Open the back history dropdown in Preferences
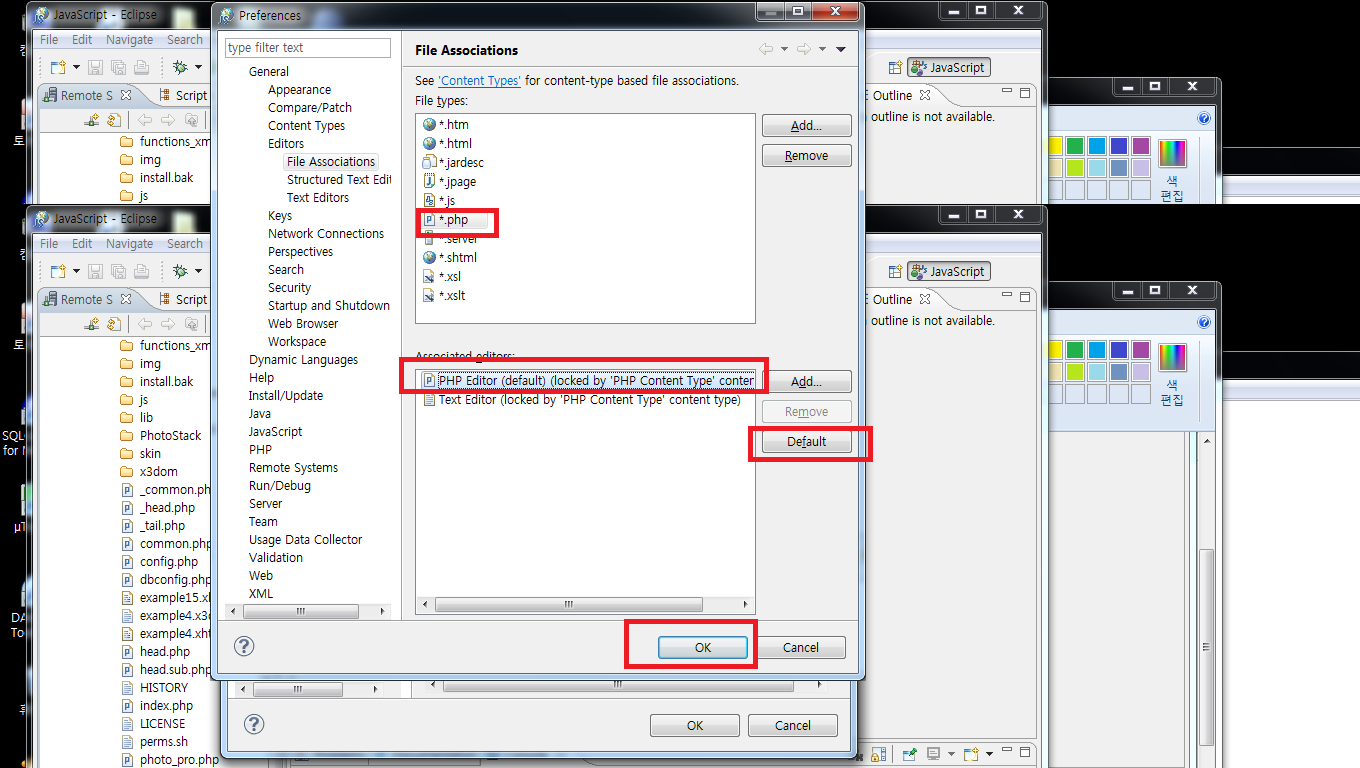 click(x=784, y=49)
